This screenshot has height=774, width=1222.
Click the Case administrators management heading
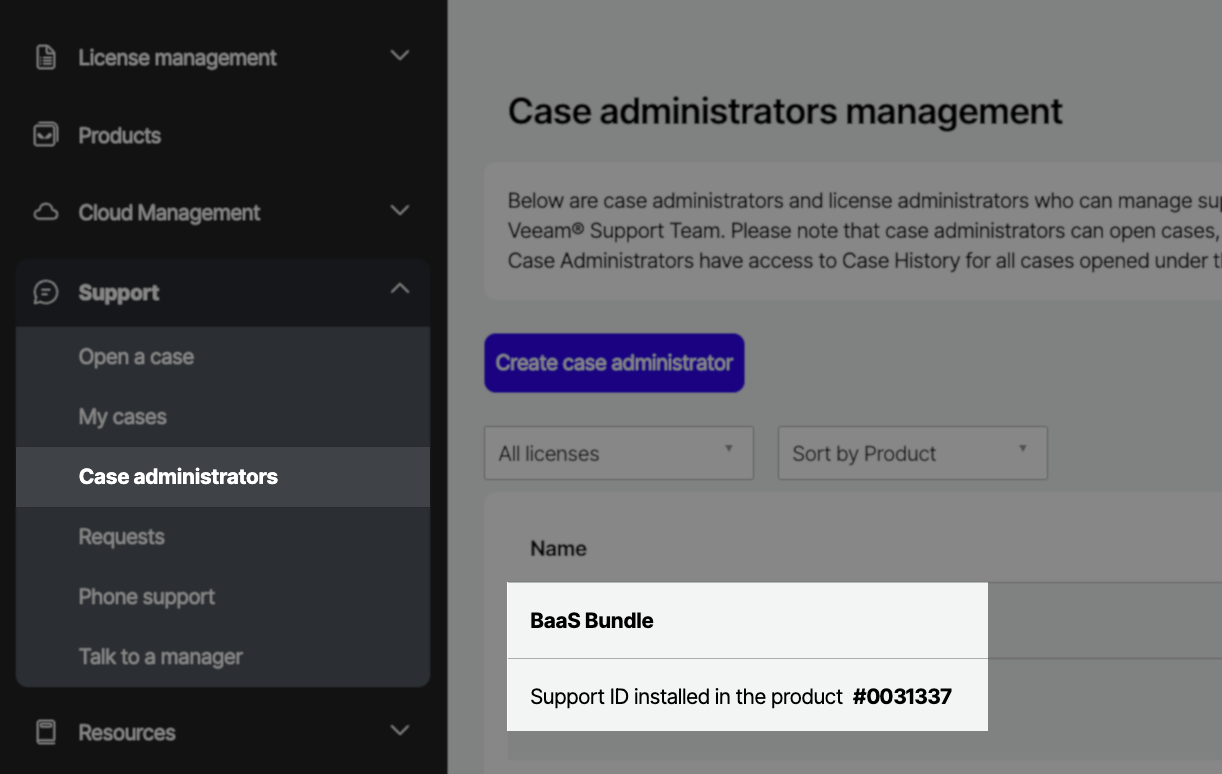click(x=785, y=111)
